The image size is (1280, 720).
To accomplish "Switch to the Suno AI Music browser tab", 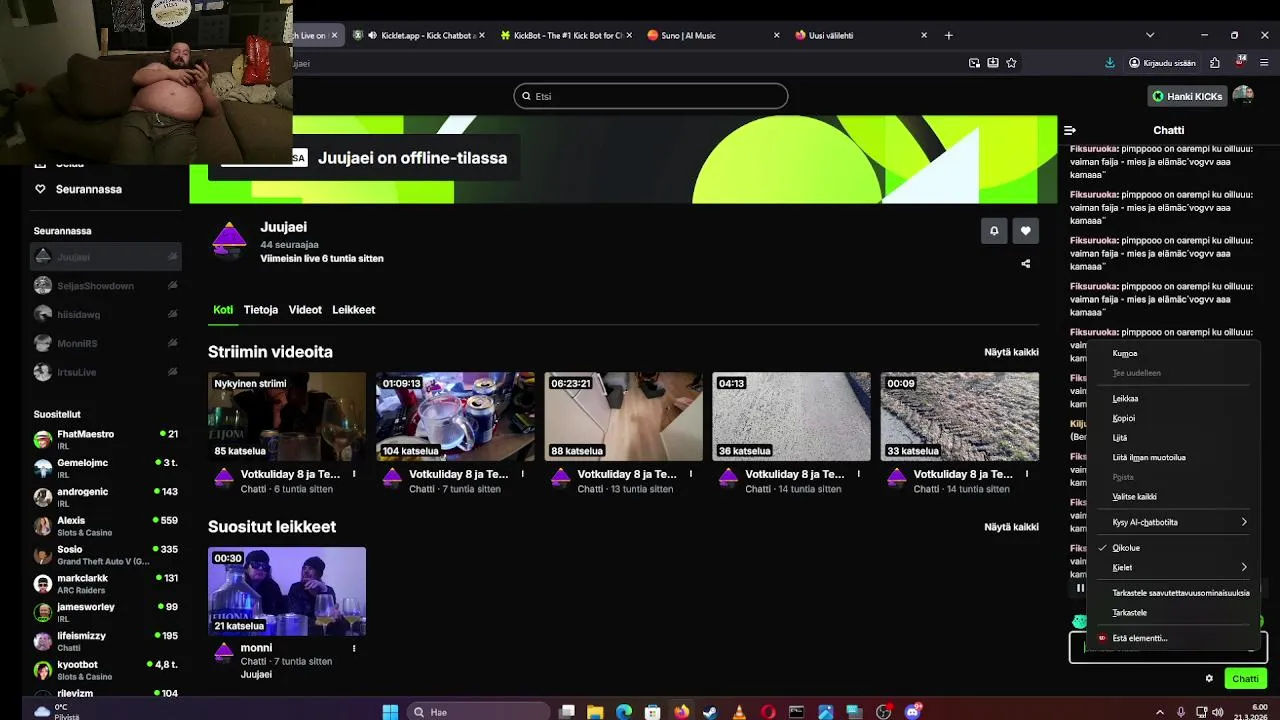I will (714, 35).
